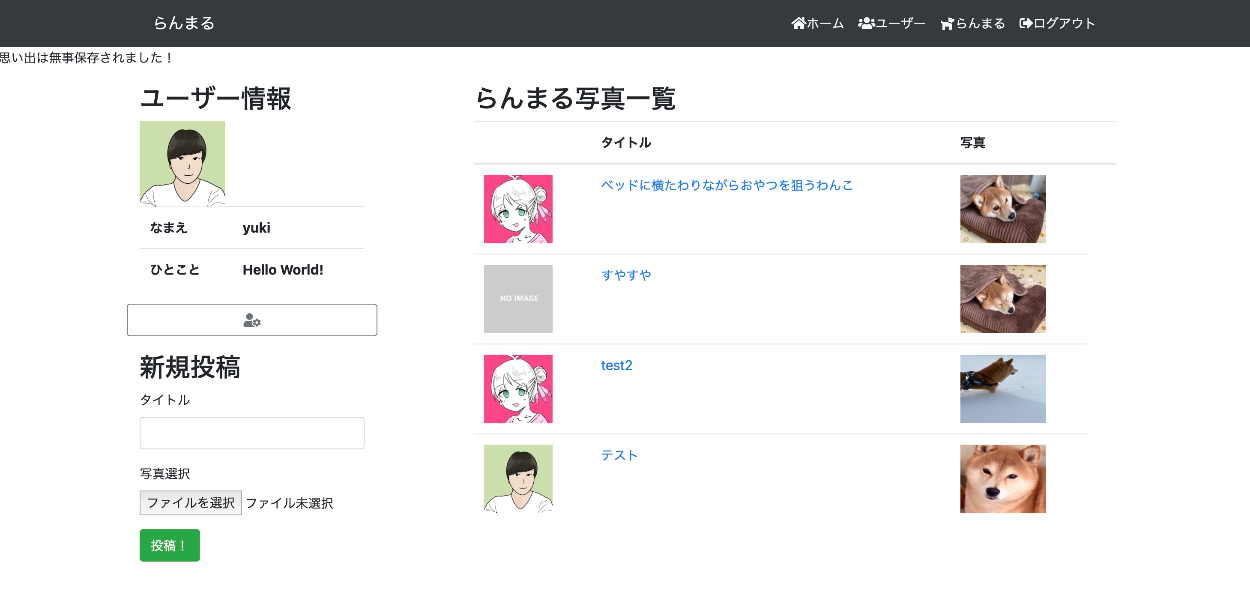Open the らんまる brand link

[184, 23]
